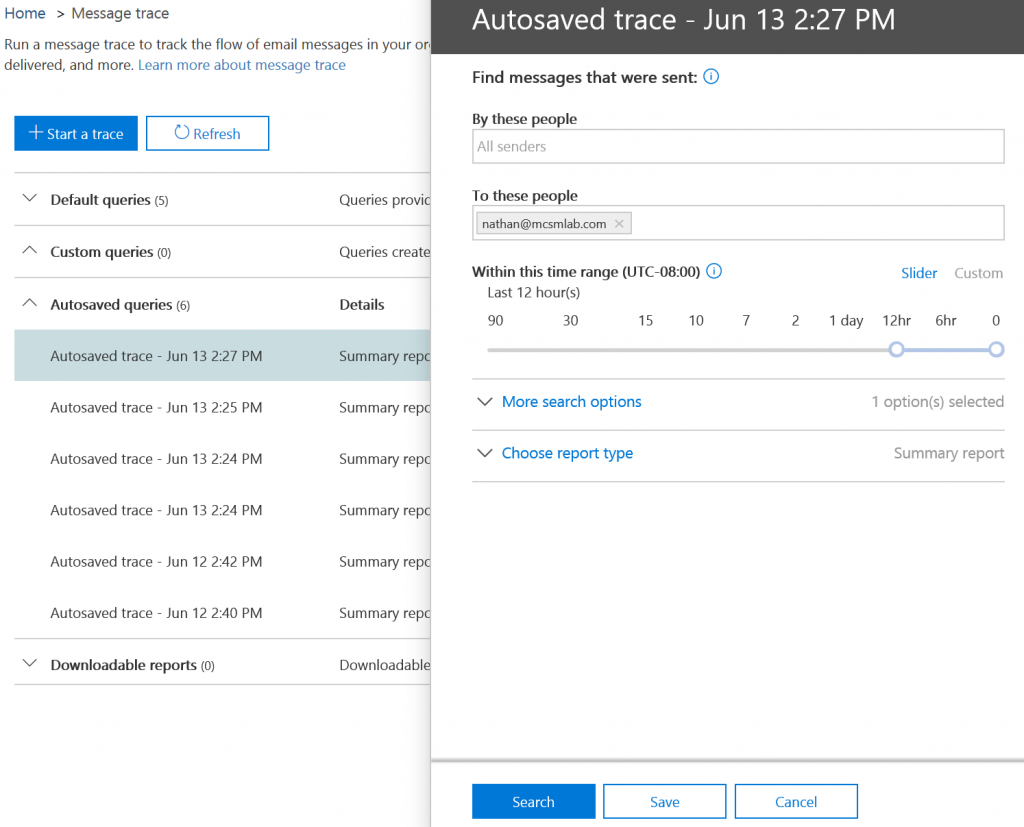Screen dimensions: 1024x827
Task: Click the "All senders" input field
Action: point(737,146)
